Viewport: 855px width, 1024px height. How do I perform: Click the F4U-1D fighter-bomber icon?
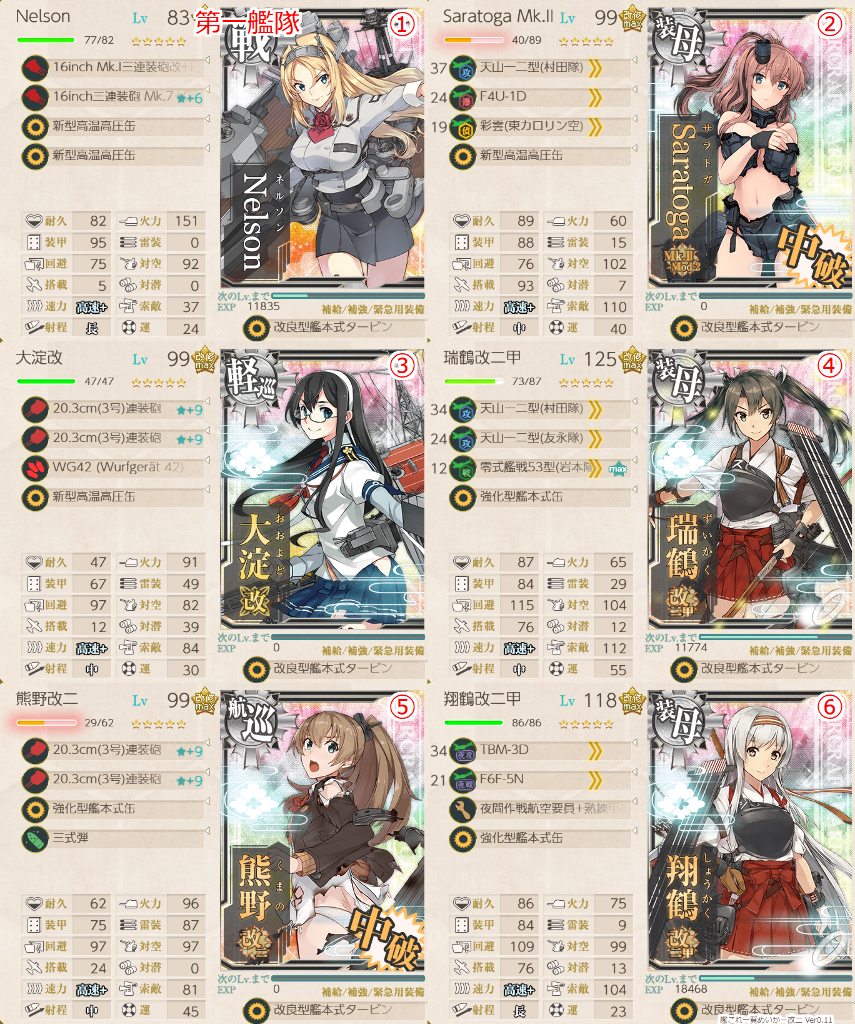(462, 97)
